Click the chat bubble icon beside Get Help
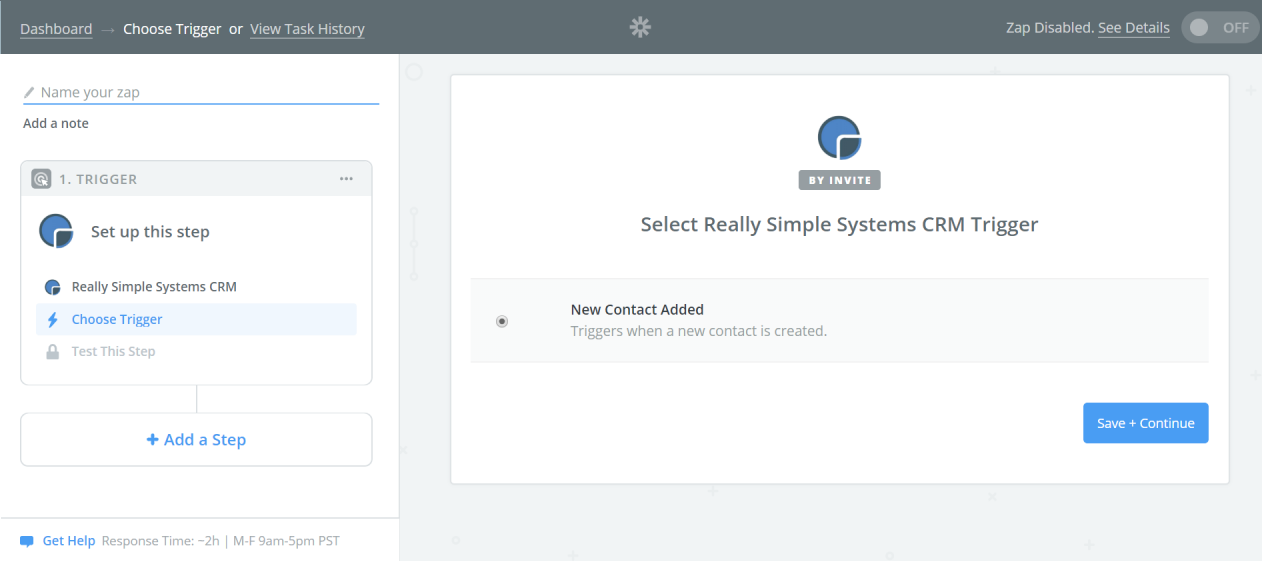Image resolution: width=1262 pixels, height=561 pixels. point(27,541)
